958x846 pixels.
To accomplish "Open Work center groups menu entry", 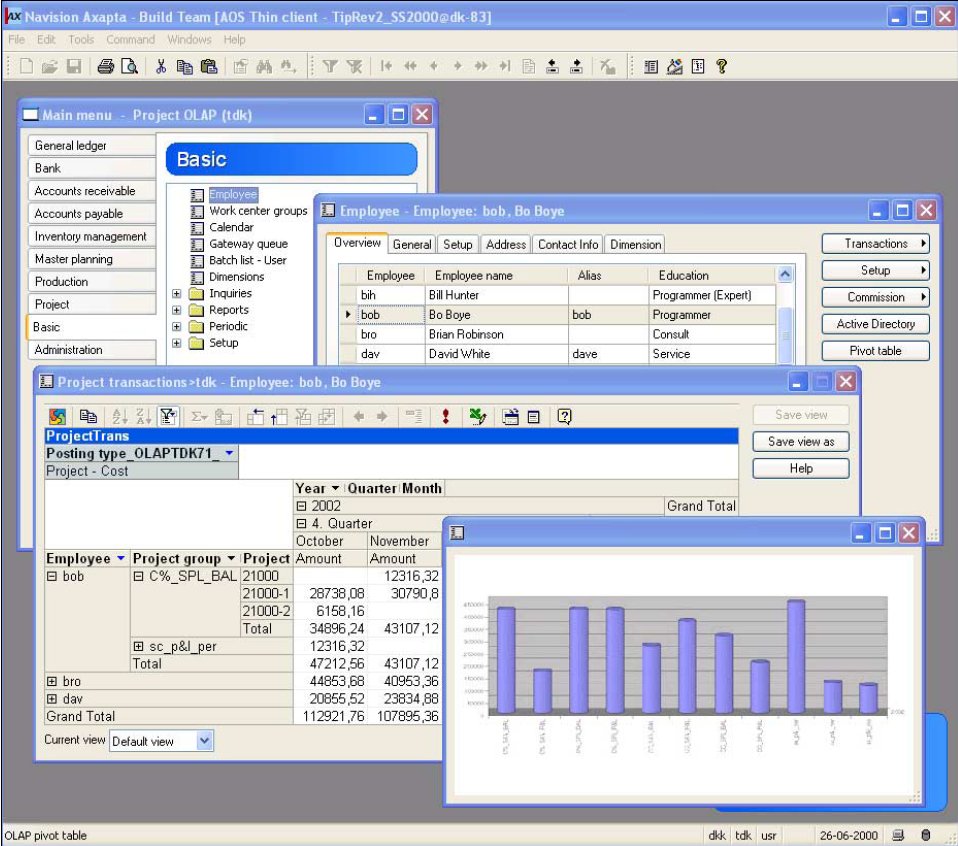I will click(x=258, y=211).
